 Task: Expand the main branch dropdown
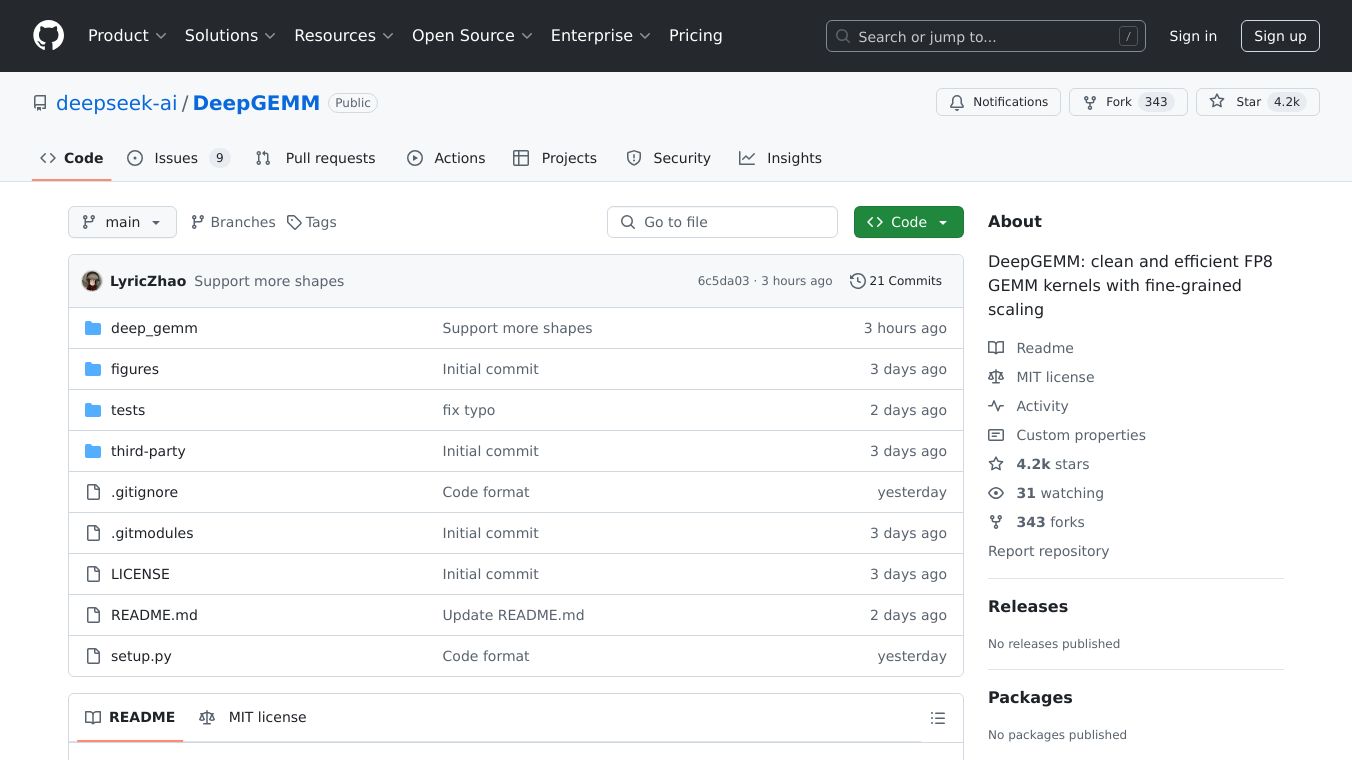(x=122, y=222)
